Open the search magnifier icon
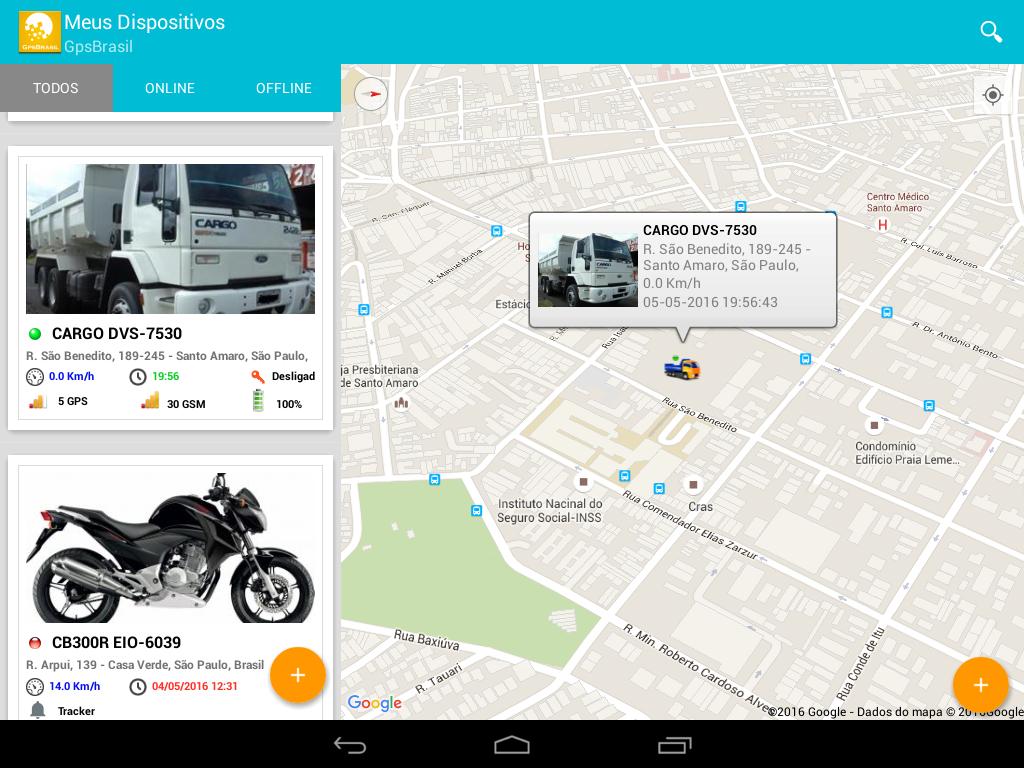 991,31
